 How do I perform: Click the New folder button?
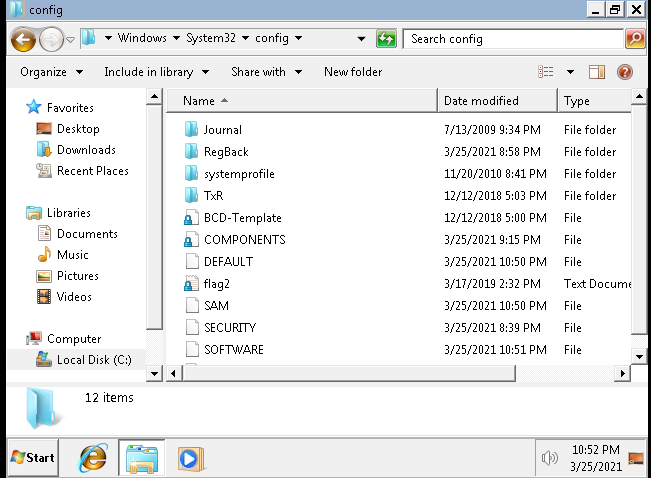353,72
